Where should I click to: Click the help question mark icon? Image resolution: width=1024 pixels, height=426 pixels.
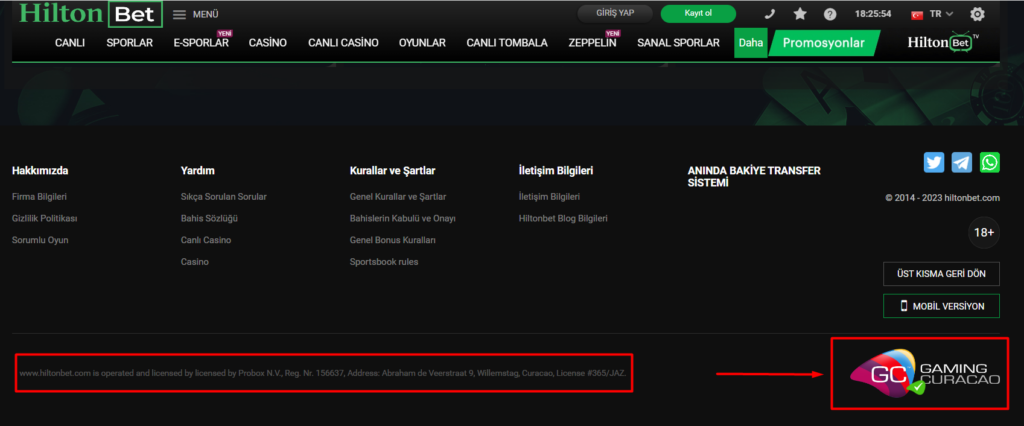pyautogui.click(x=829, y=14)
